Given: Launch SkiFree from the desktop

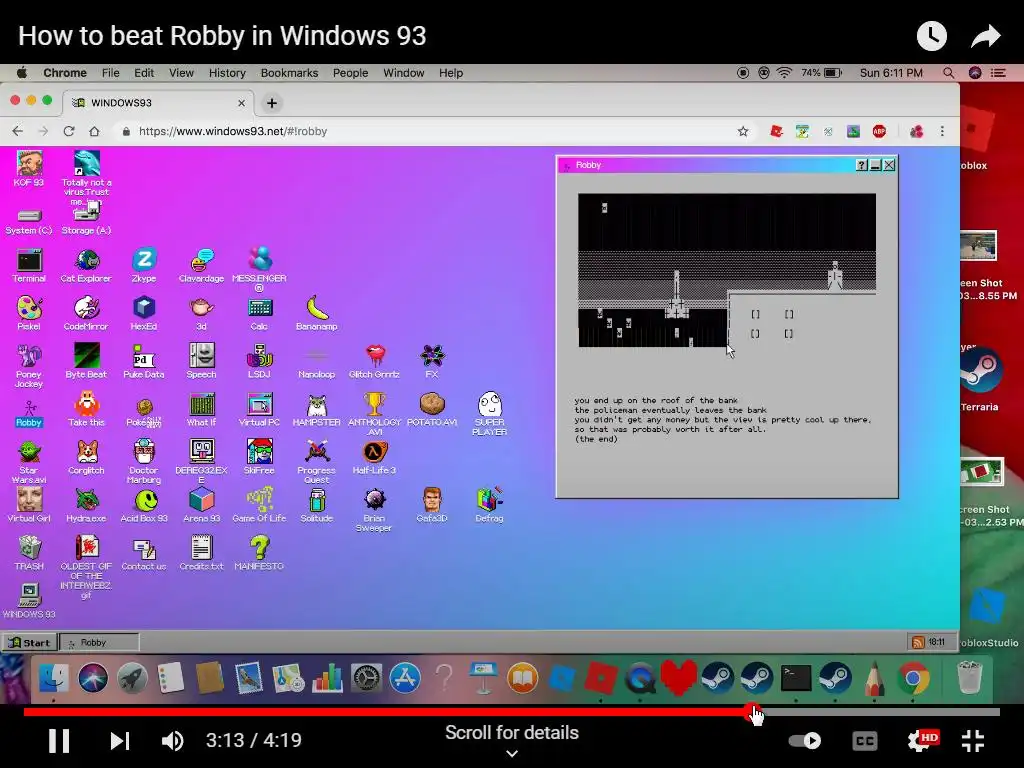Looking at the screenshot, I should [259, 457].
